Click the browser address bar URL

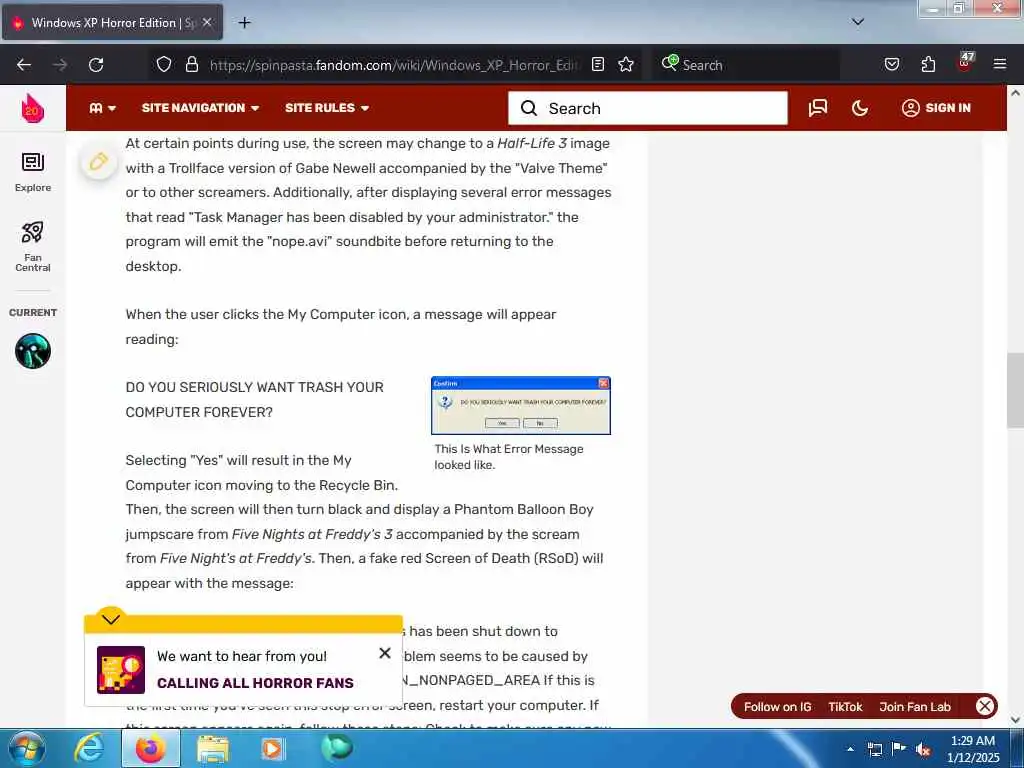pyautogui.click(x=393, y=65)
